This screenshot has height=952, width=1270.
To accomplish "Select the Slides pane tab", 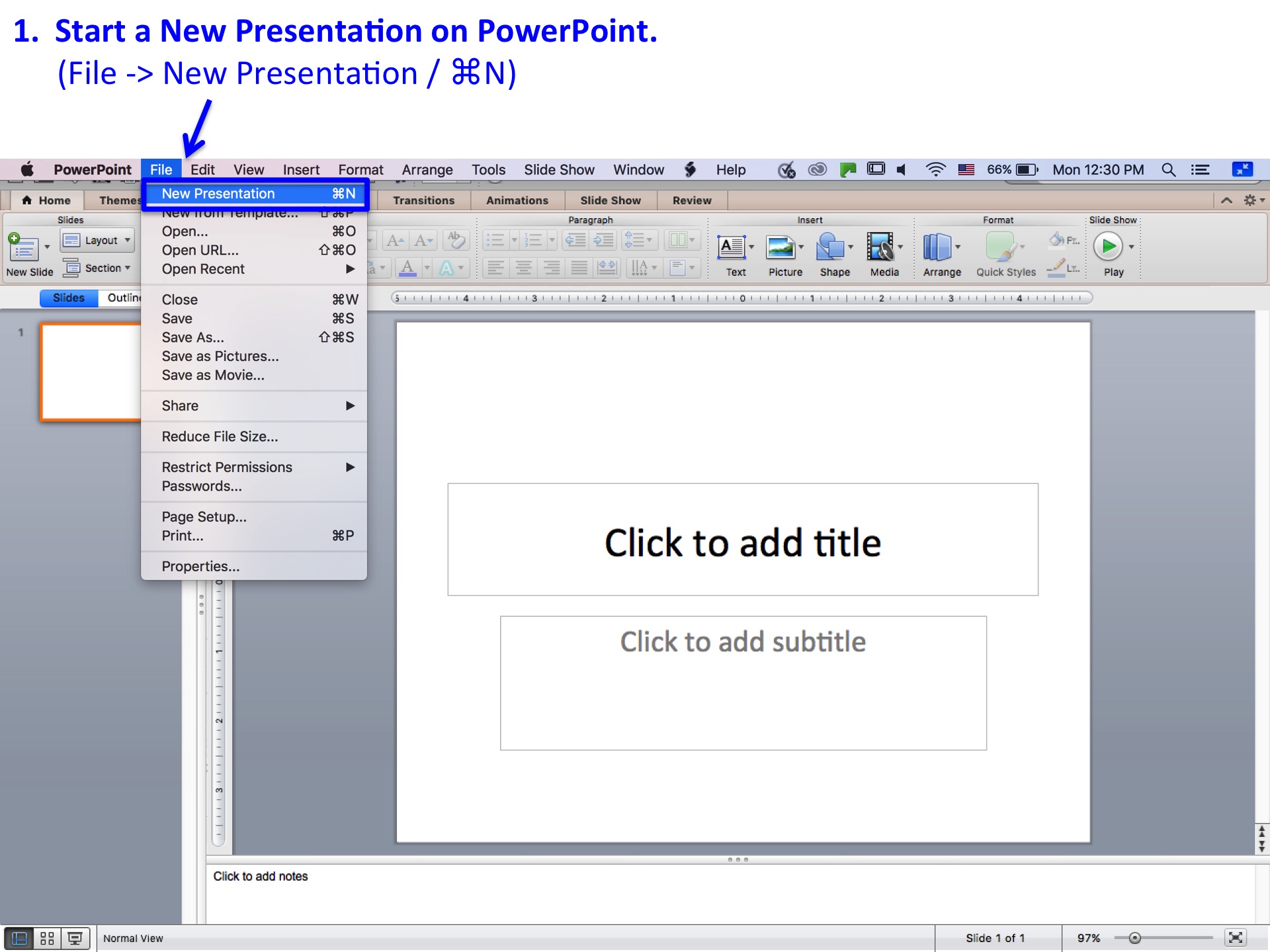I will [x=69, y=298].
